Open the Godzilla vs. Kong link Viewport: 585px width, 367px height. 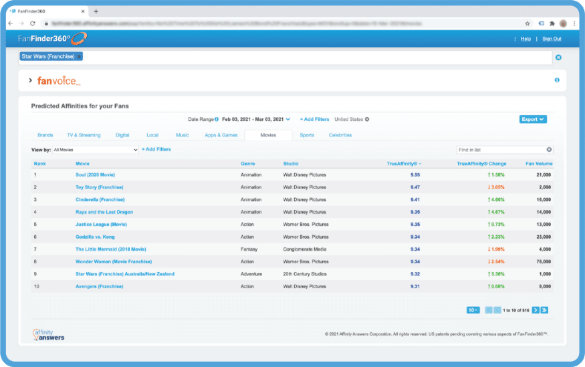click(95, 237)
